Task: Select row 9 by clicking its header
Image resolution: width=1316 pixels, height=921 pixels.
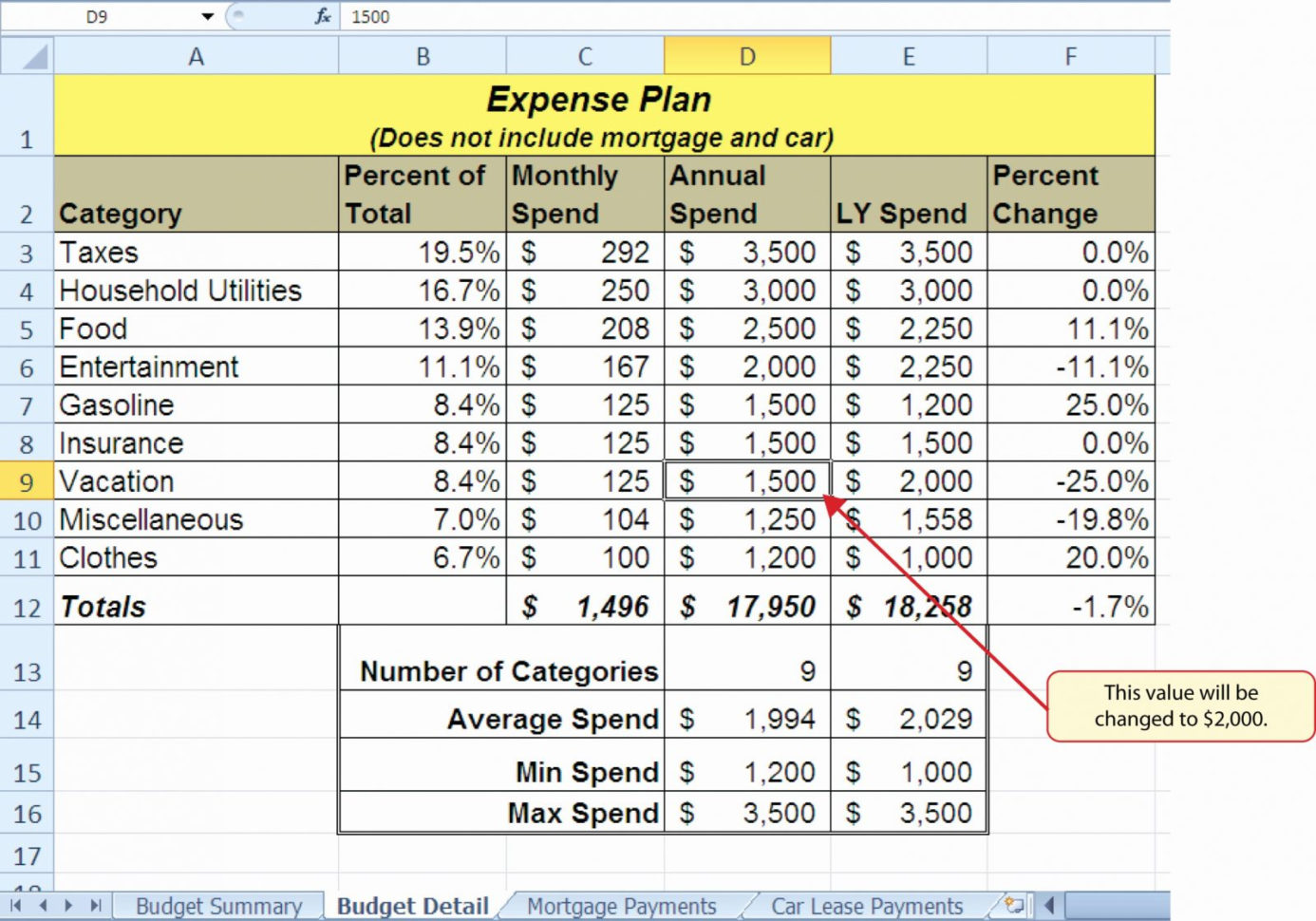Action: [28, 481]
